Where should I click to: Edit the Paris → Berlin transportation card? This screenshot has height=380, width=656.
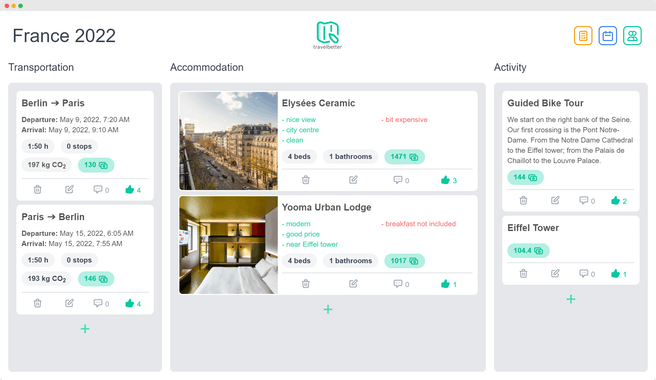coord(69,303)
